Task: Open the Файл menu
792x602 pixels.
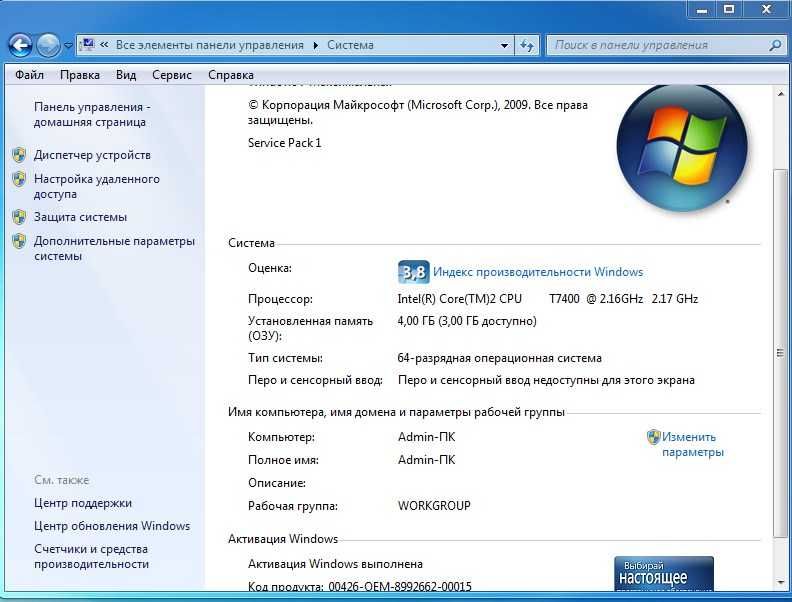Action: click(29, 75)
